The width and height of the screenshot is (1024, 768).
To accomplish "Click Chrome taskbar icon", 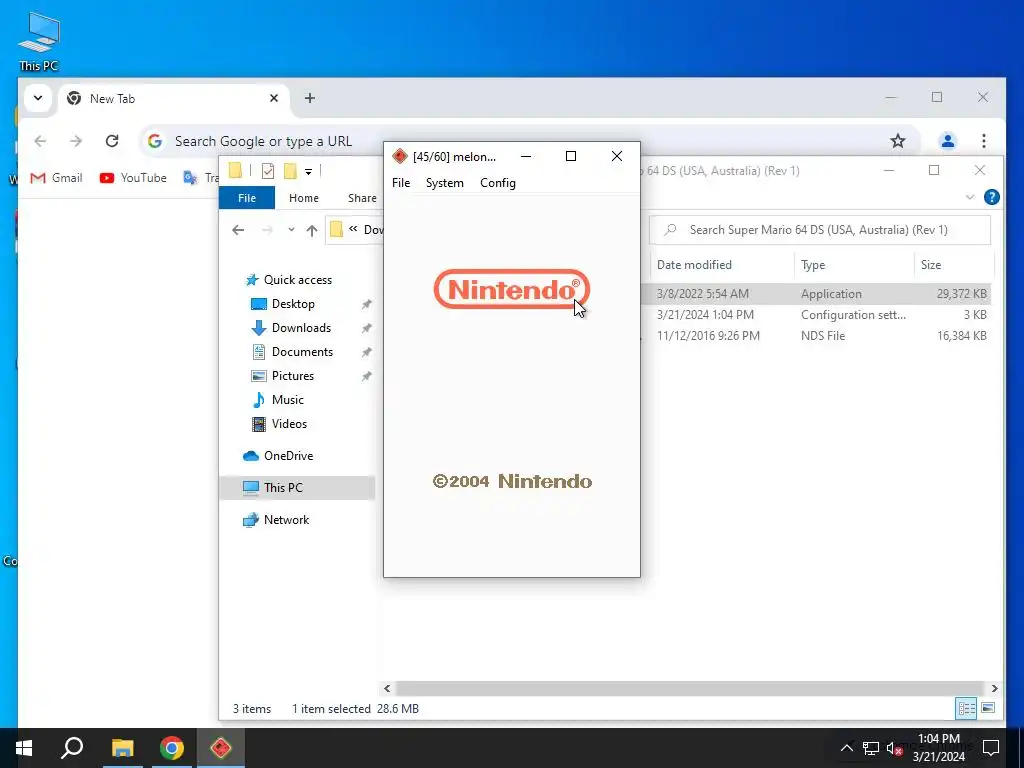I will tap(172, 748).
